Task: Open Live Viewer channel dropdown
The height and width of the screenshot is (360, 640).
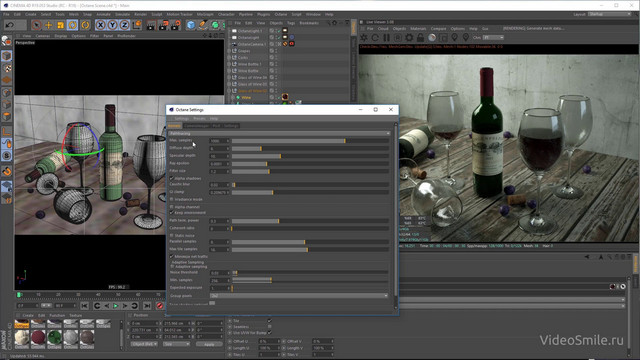Action: pos(493,38)
